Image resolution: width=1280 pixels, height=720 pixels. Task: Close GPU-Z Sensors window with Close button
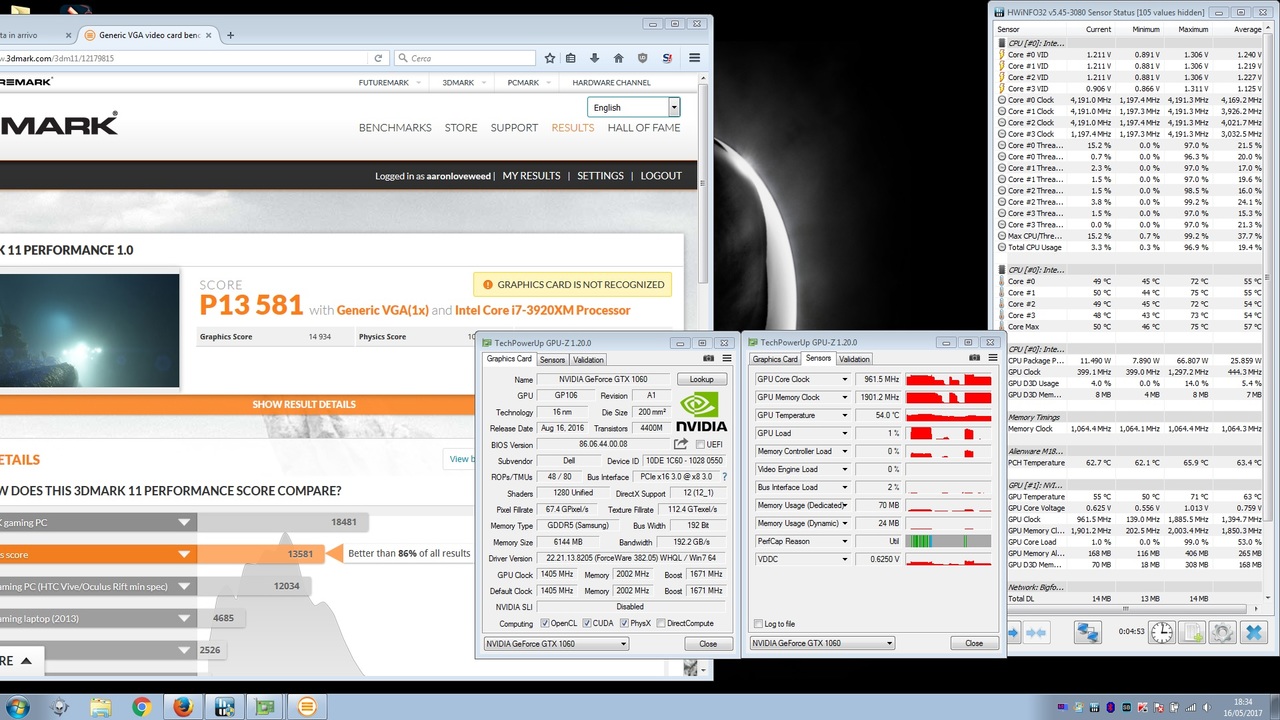click(x=974, y=643)
